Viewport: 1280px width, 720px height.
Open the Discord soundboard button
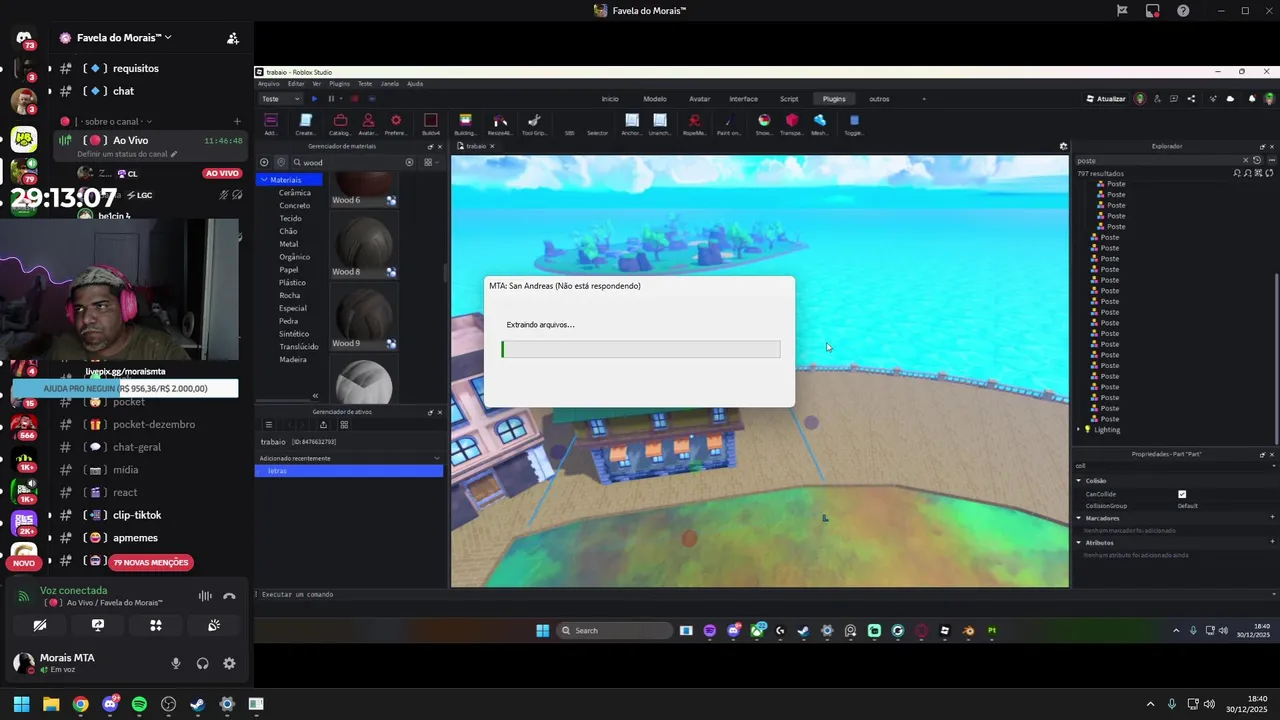(x=214, y=625)
